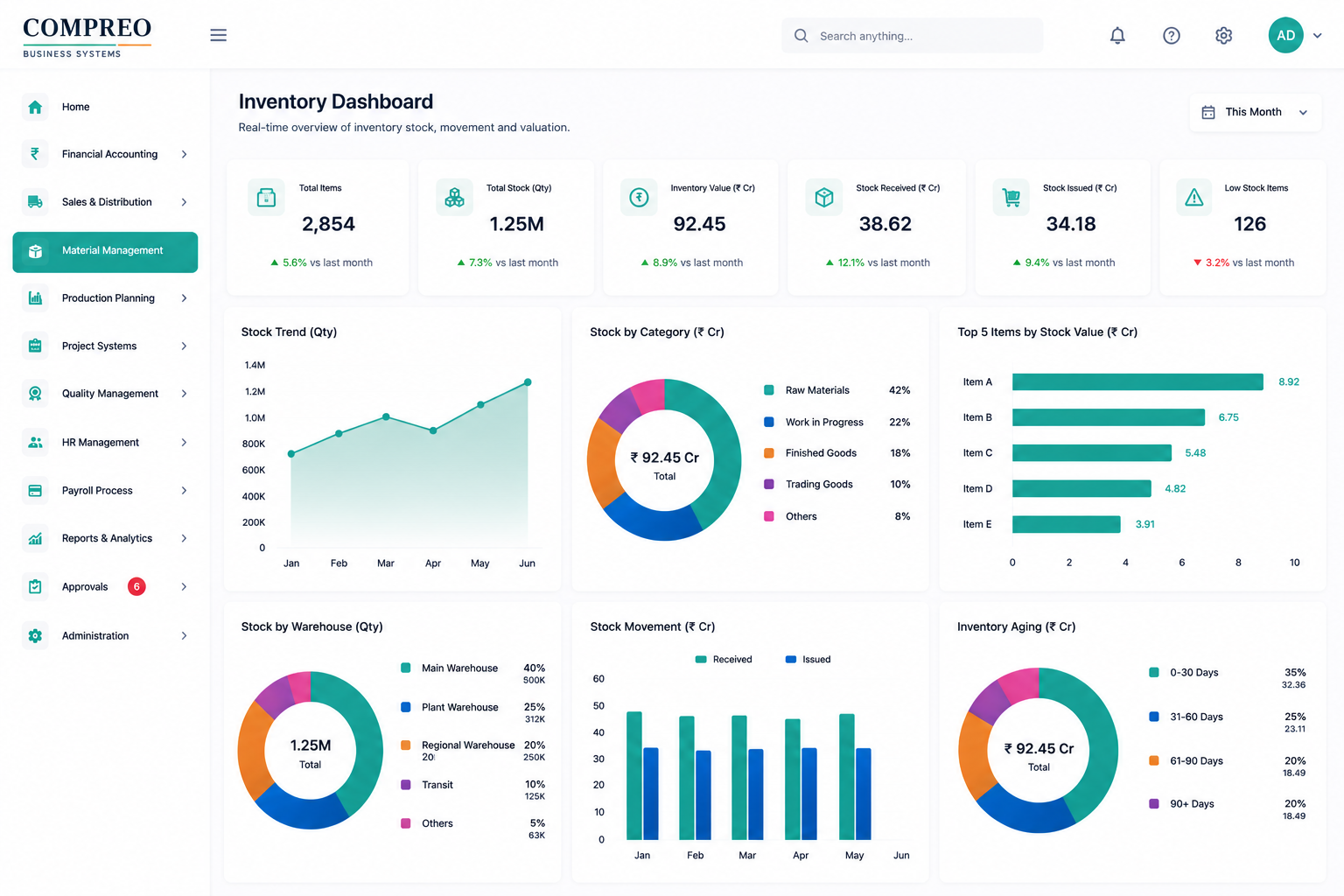The width and height of the screenshot is (1344, 896).
Task: Click the Administration gear icon
Action: tap(35, 636)
